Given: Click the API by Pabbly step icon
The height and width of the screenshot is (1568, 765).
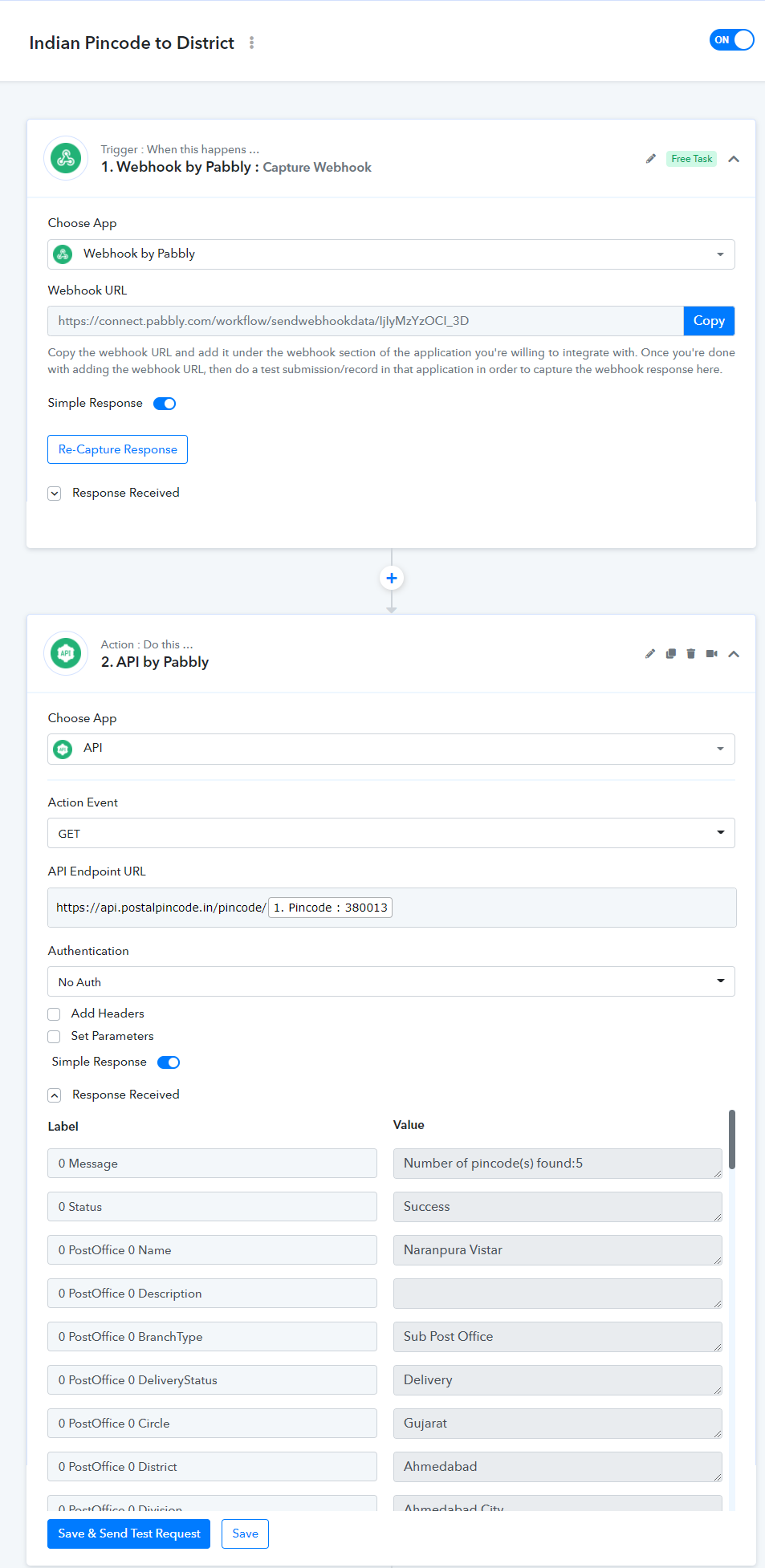Looking at the screenshot, I should click(66, 653).
